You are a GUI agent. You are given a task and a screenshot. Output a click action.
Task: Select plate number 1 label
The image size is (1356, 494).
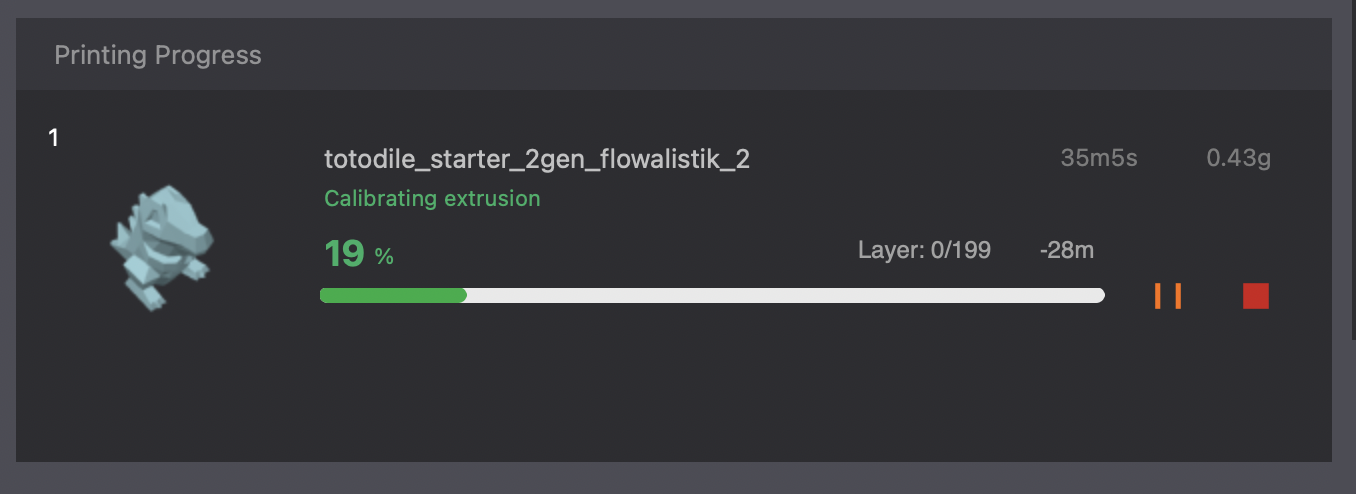coord(54,138)
